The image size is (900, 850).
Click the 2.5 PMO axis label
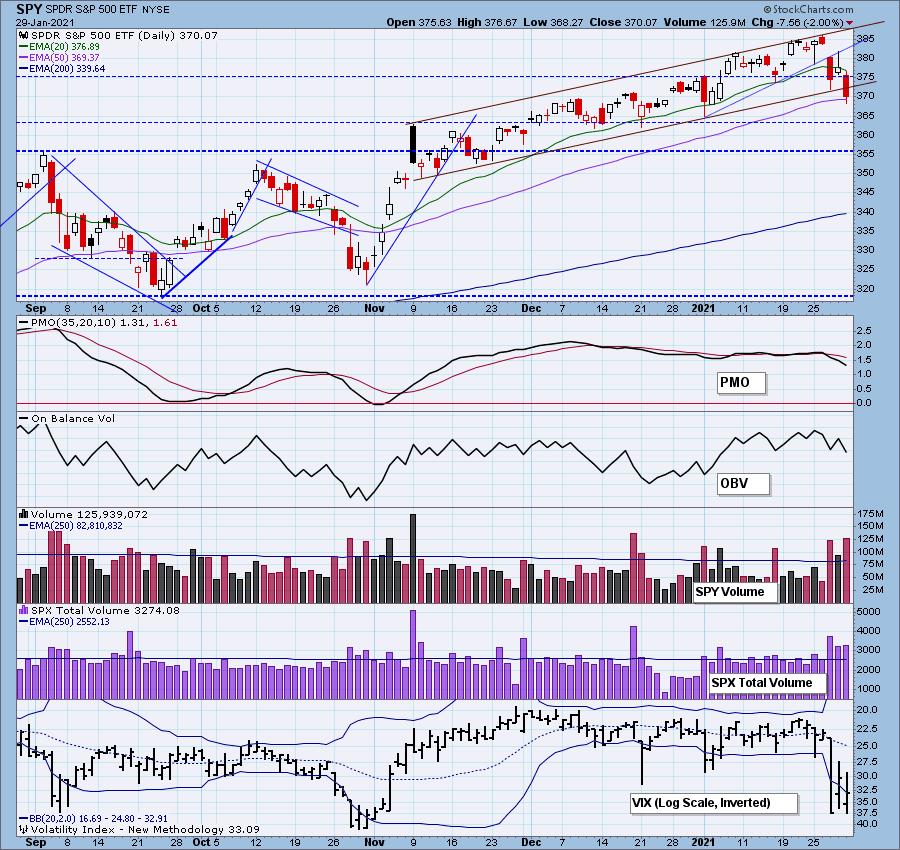point(864,331)
